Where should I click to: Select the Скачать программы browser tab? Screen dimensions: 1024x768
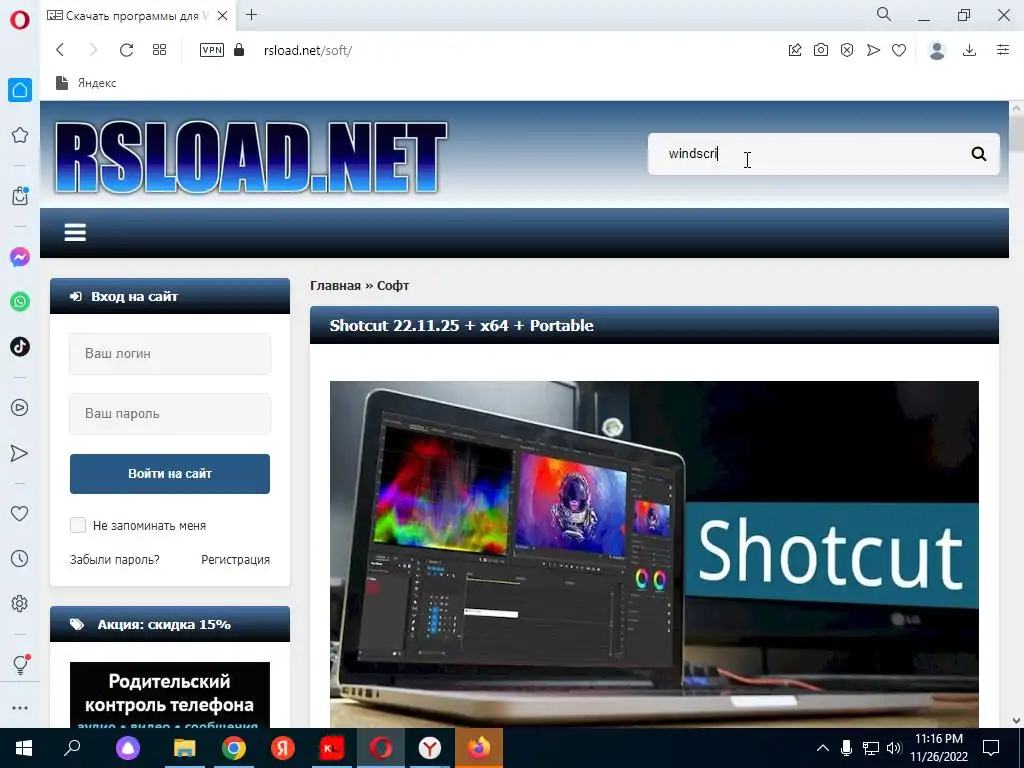(x=138, y=16)
